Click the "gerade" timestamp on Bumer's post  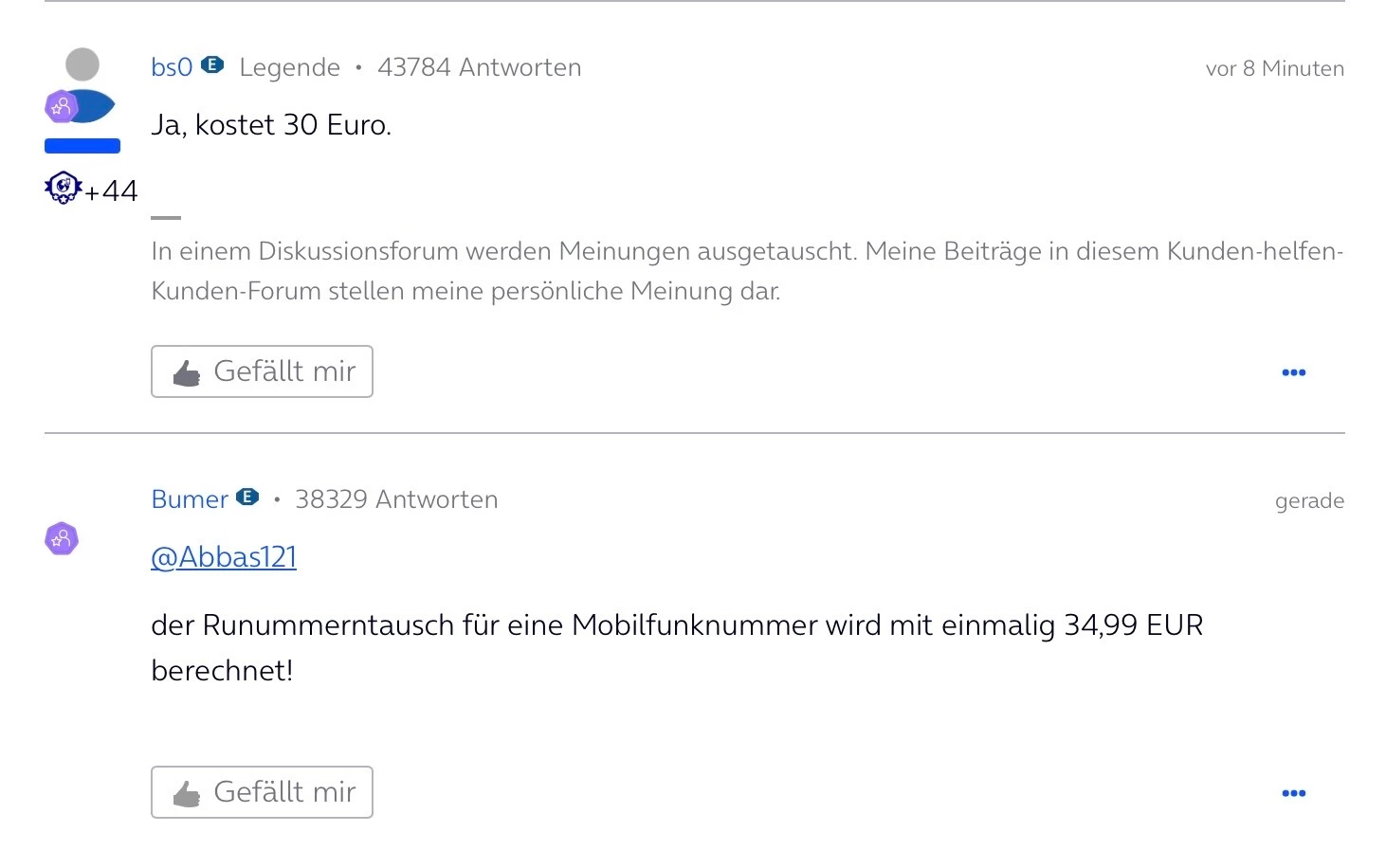[x=1309, y=500]
